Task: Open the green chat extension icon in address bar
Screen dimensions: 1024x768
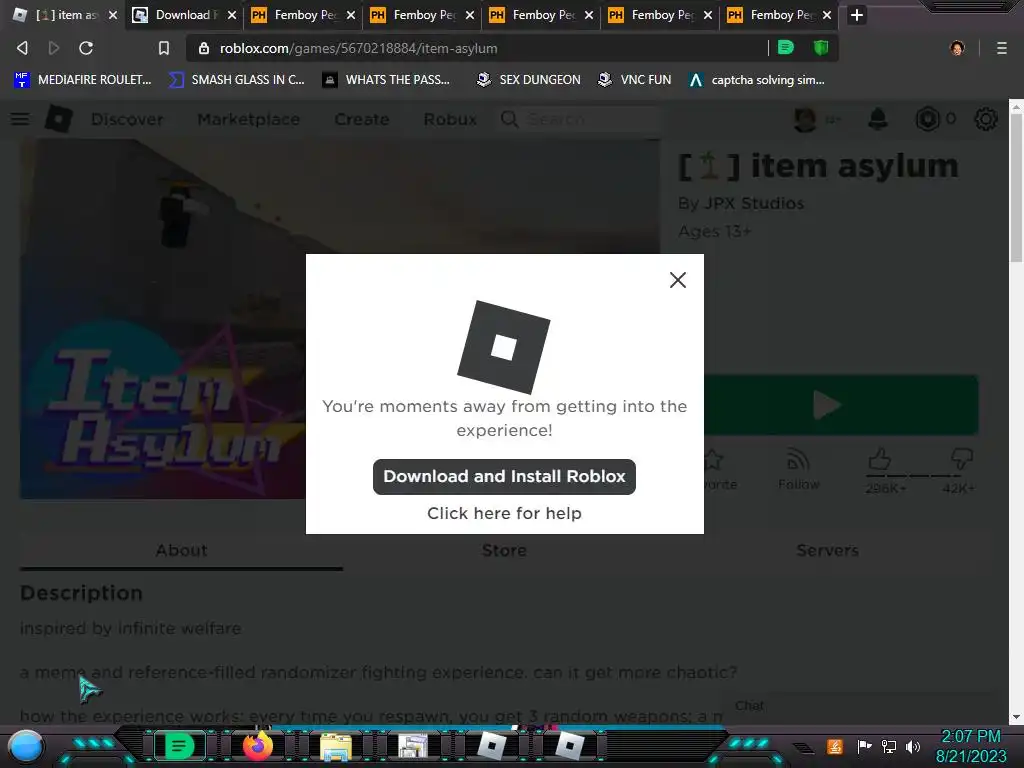Action: [786, 47]
